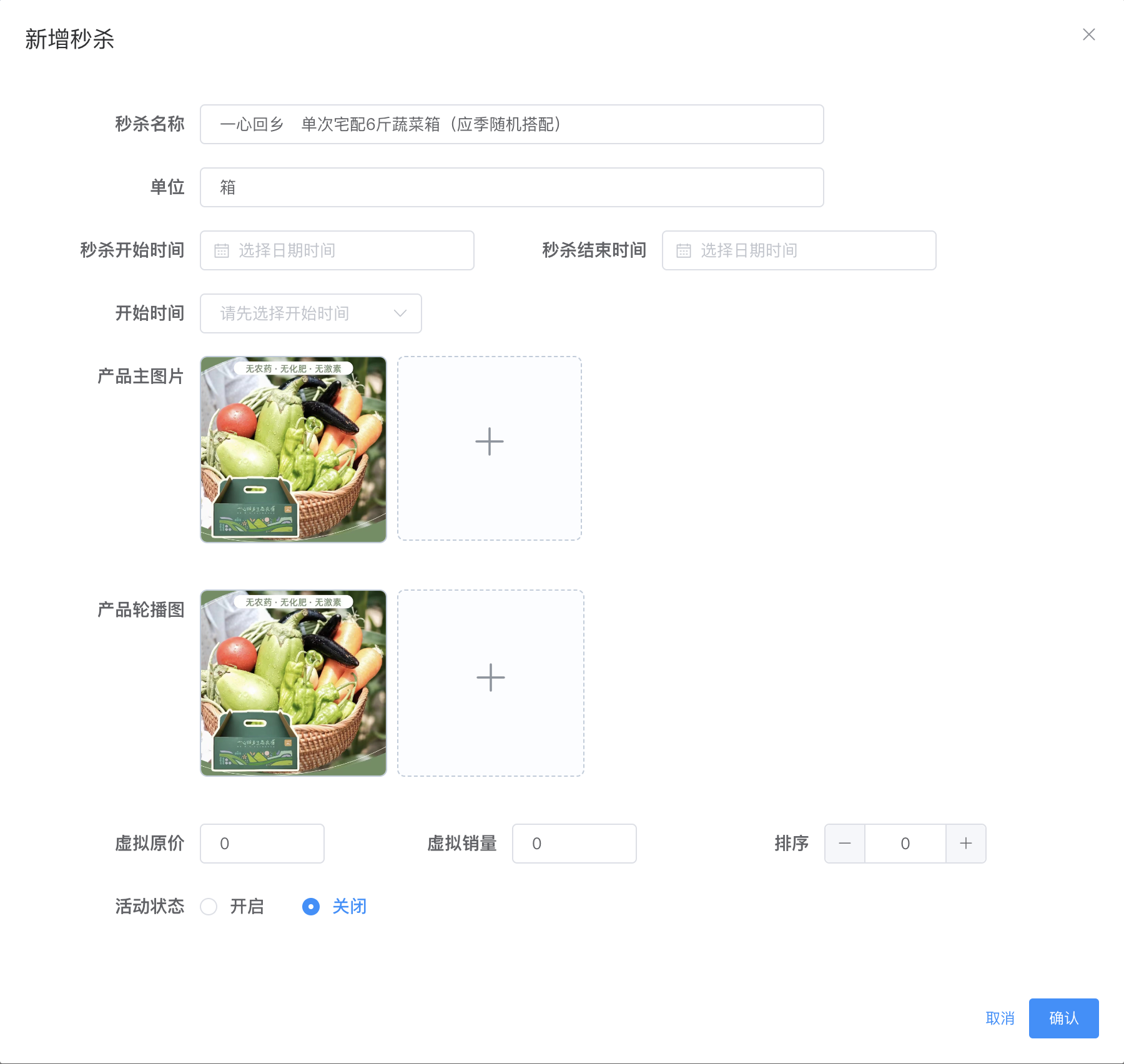Select the 关闭 radio button for 活动状态
The image size is (1124, 1064).
(311, 906)
